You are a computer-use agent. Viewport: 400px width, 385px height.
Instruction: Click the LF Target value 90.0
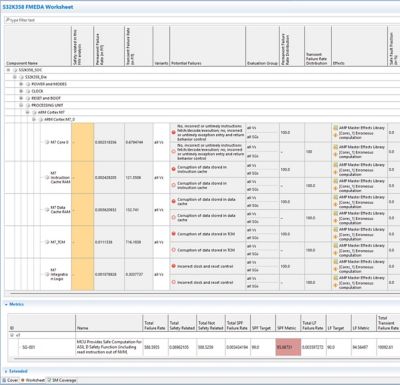(x=331, y=347)
